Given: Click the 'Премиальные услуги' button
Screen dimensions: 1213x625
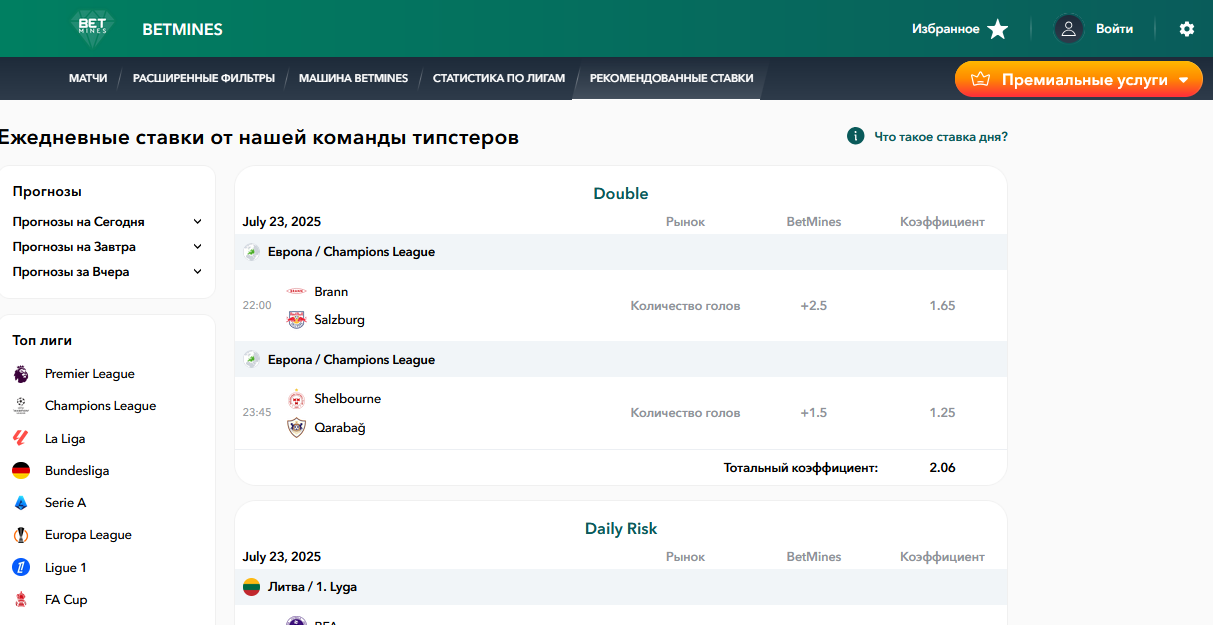Looking at the screenshot, I should (1079, 80).
